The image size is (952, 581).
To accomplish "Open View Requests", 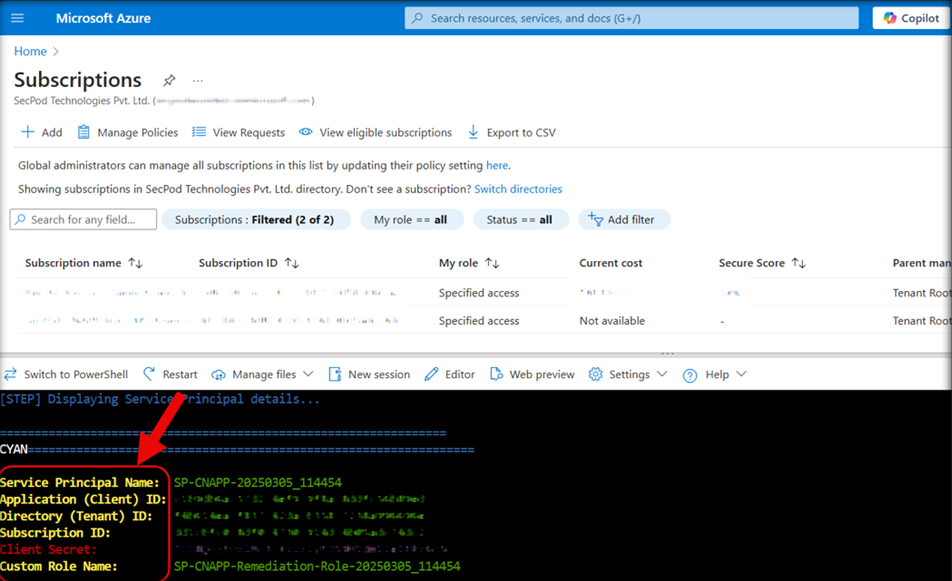I will point(238,132).
